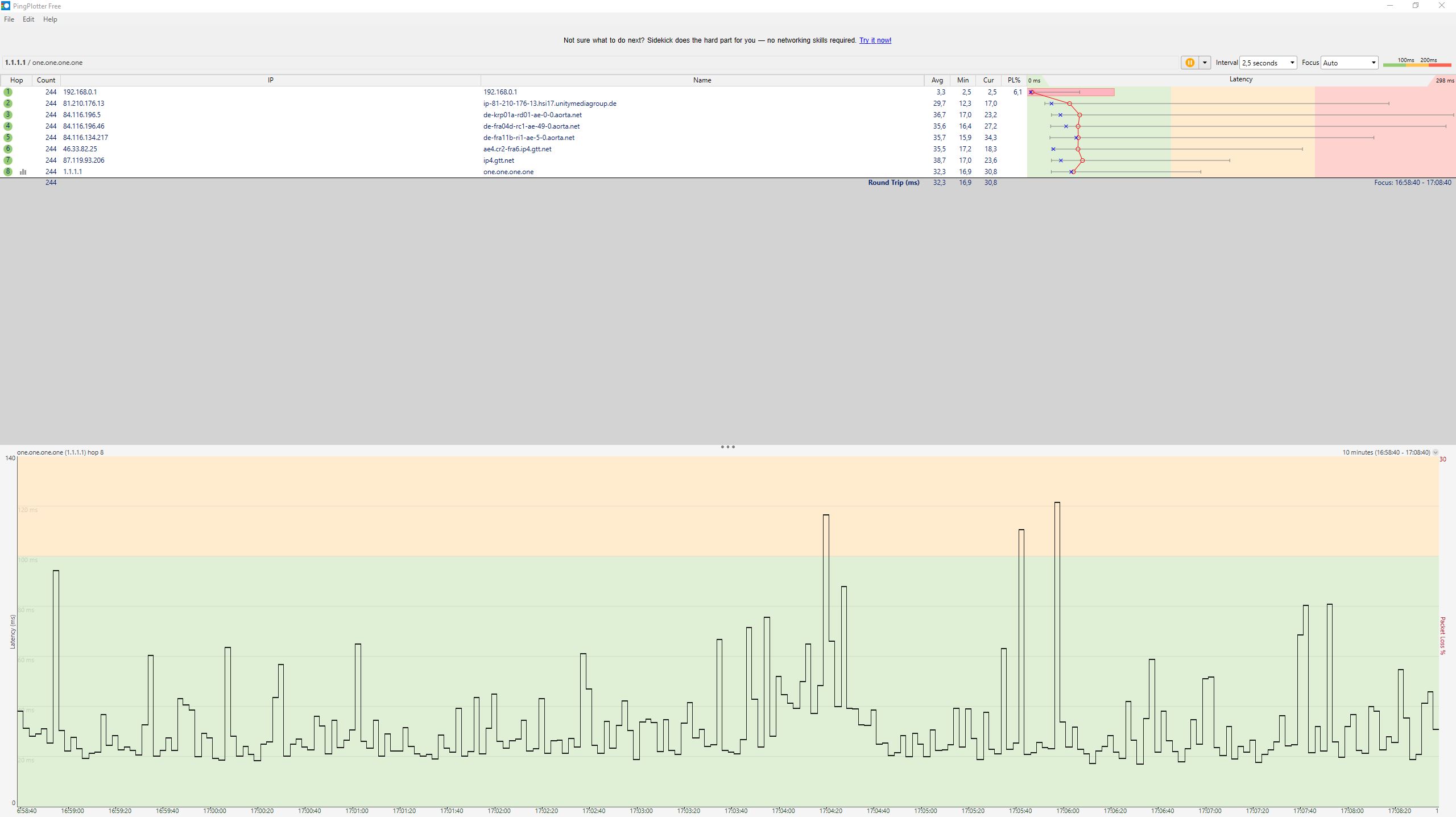
Task: Click the 100ms/200ms latency color scale bar
Action: [1417, 64]
